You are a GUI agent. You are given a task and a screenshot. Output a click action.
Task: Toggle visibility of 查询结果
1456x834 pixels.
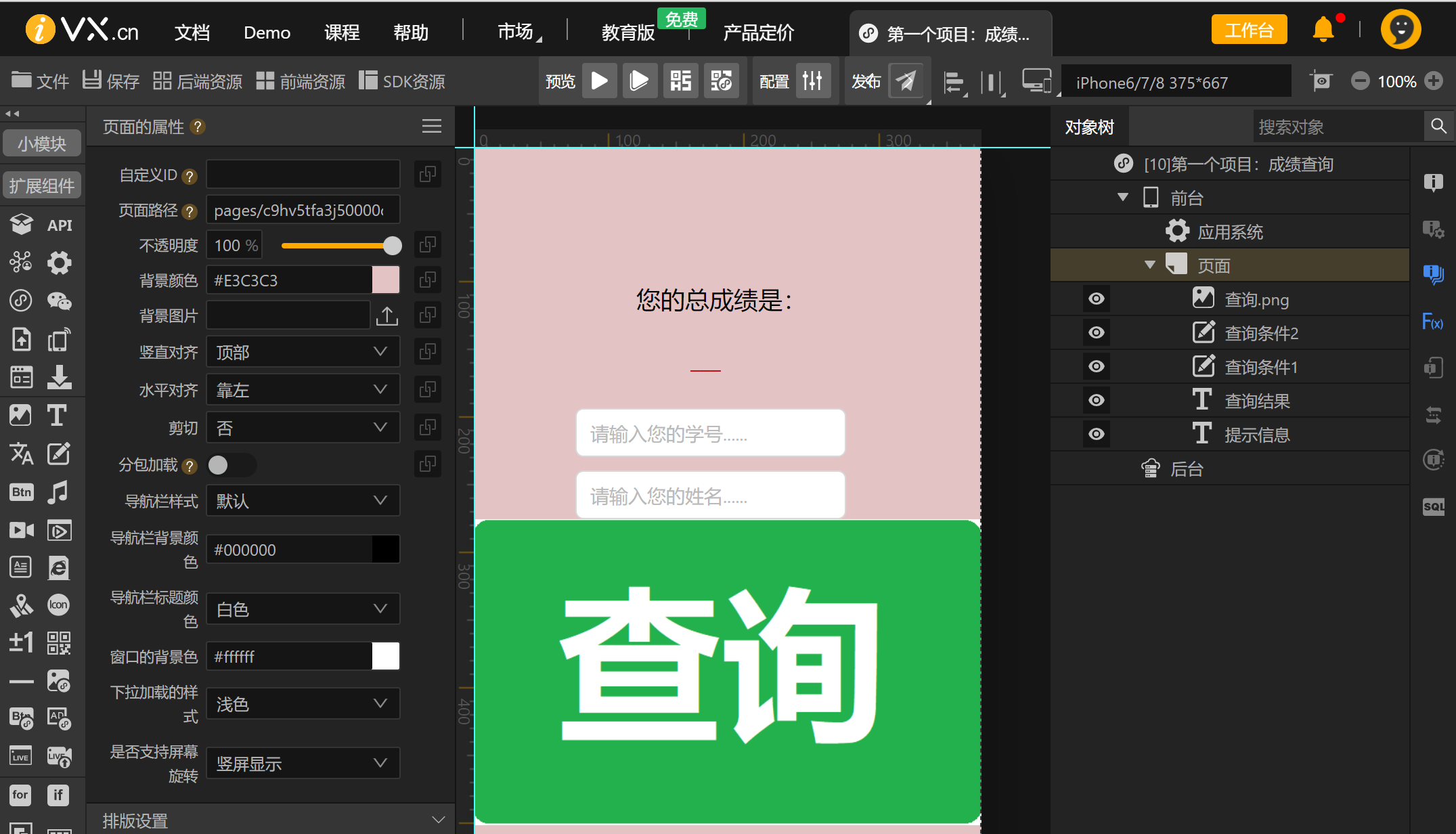[1097, 400]
